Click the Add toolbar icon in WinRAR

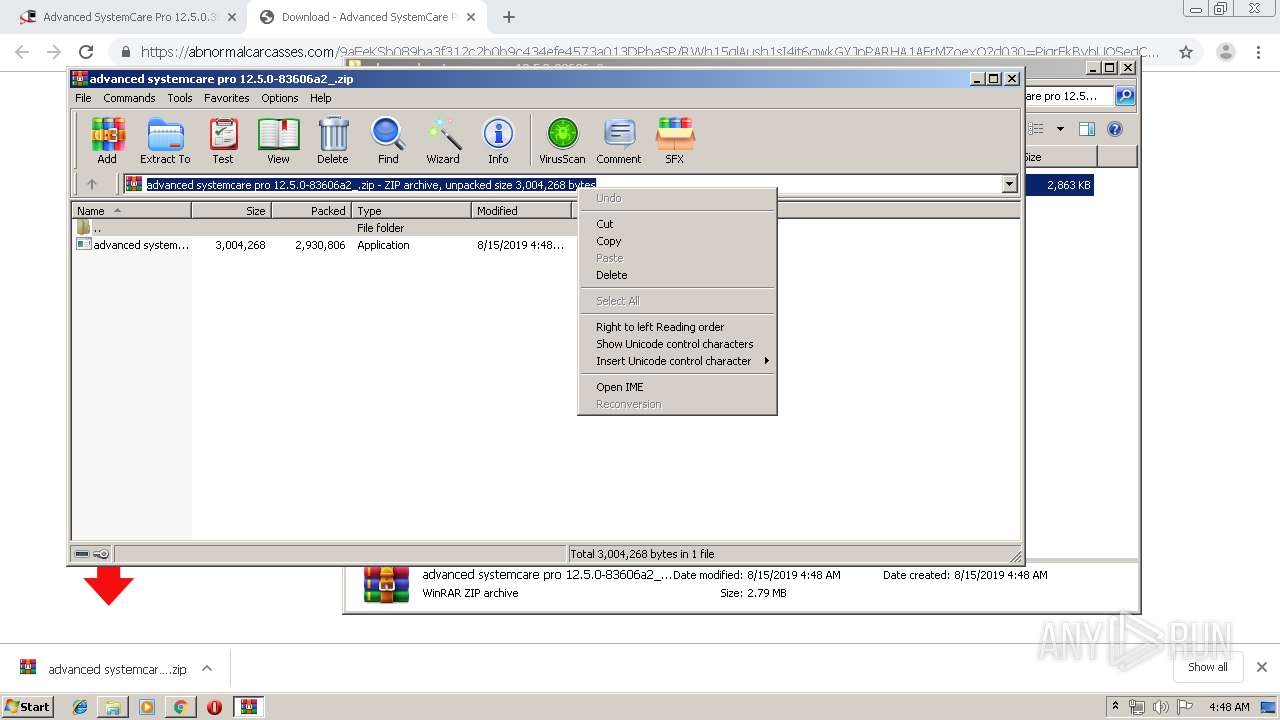[107, 140]
